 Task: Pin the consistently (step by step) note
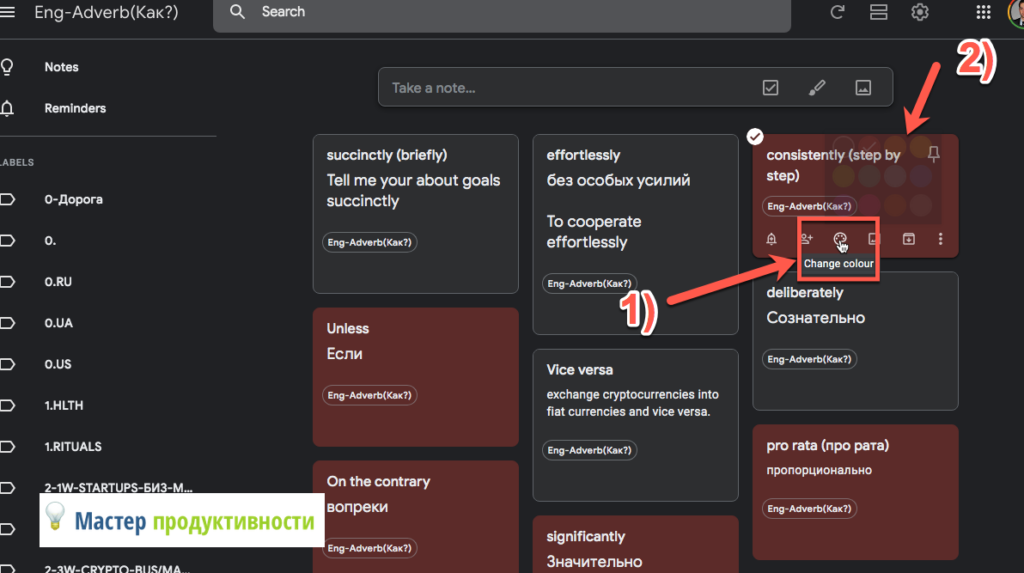click(x=934, y=154)
